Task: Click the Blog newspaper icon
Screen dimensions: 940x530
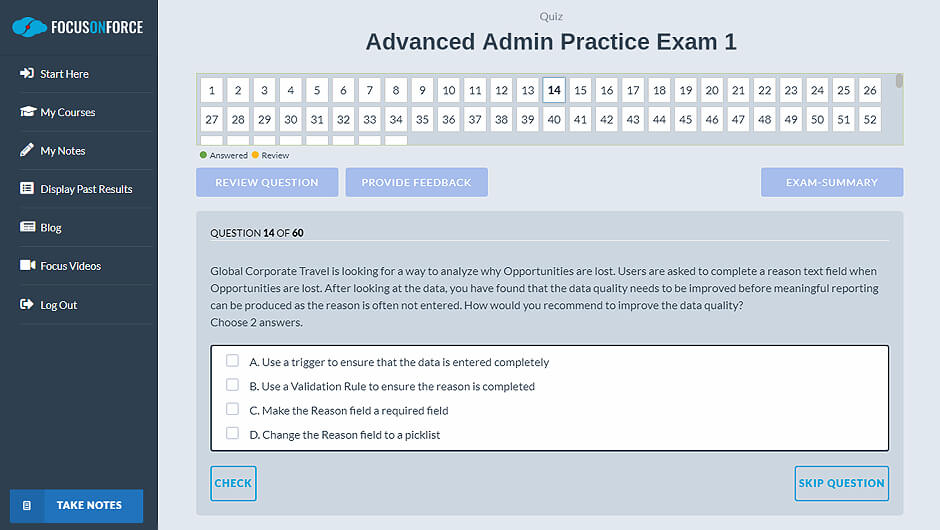Action: pos(27,228)
